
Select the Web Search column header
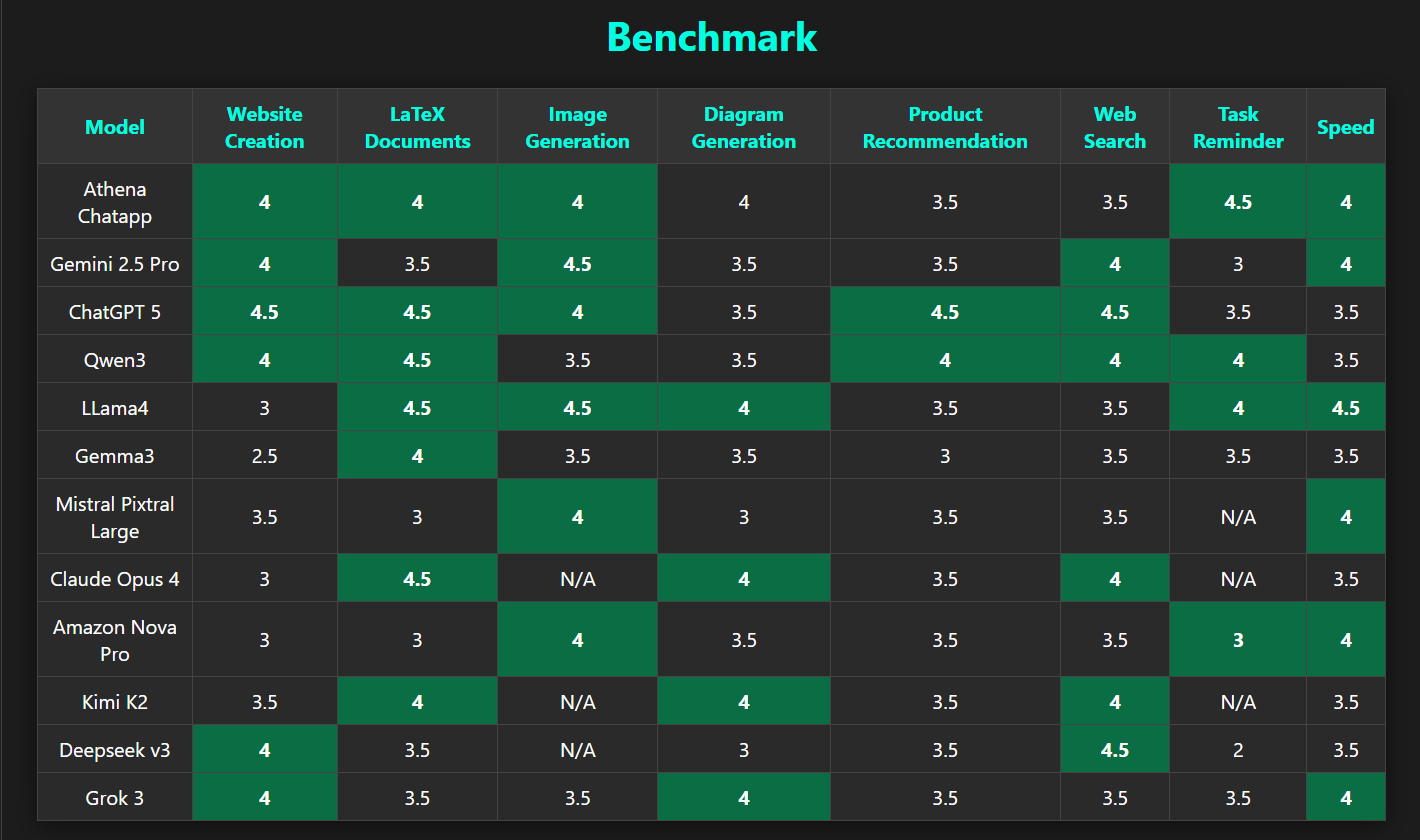click(1115, 127)
